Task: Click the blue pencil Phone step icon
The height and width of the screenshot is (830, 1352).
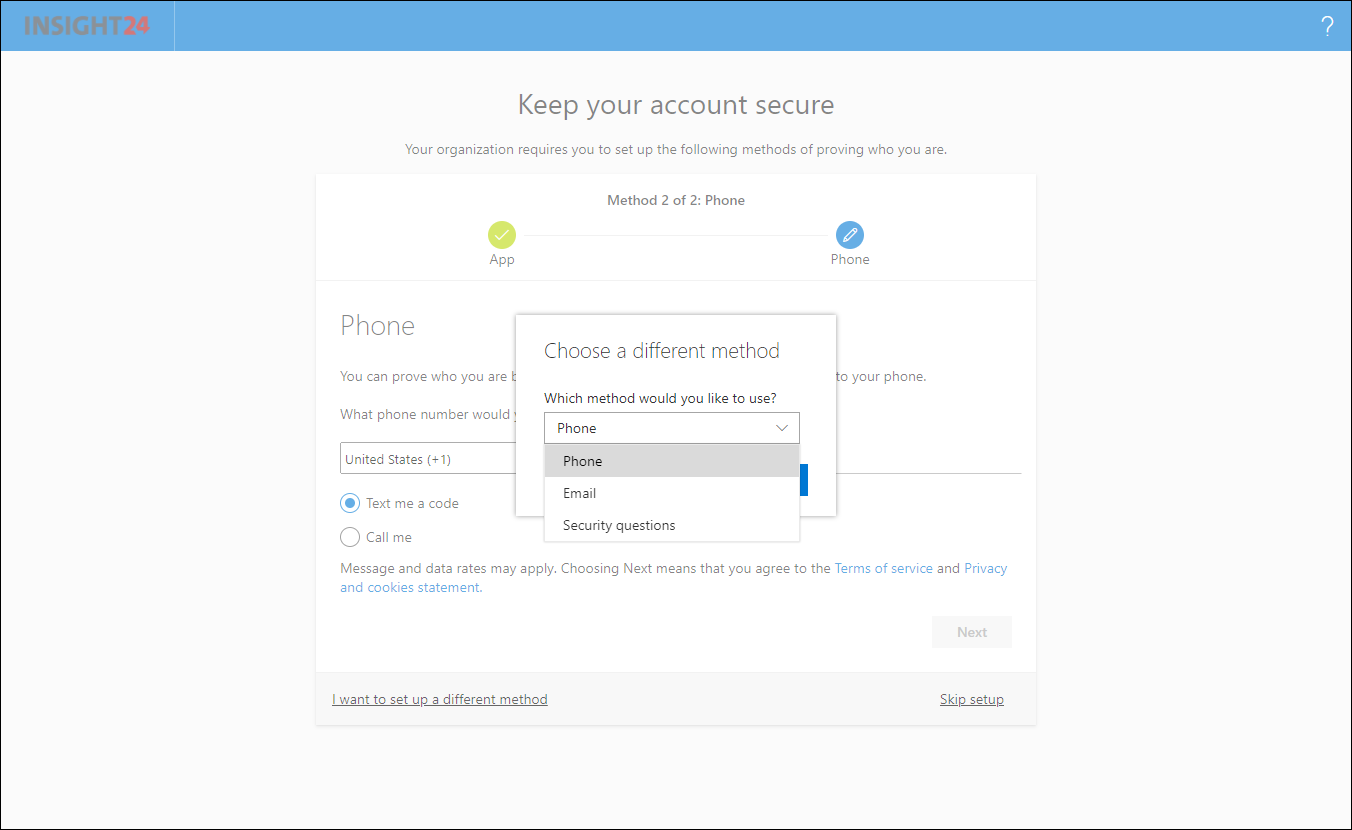Action: 849,235
